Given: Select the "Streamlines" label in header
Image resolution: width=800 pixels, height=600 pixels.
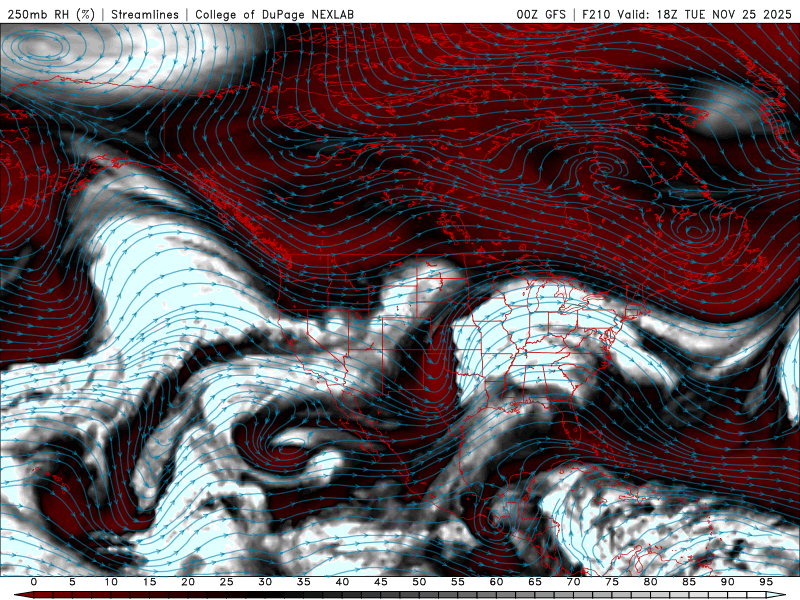Looking at the screenshot, I should click(x=145, y=14).
